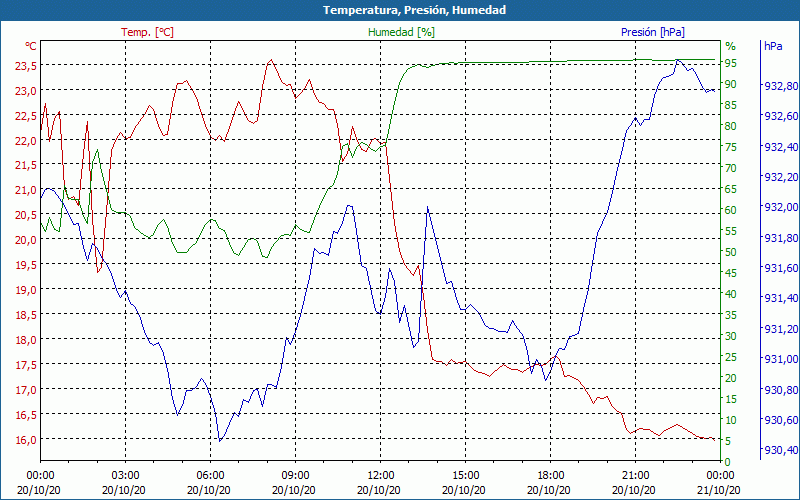Click the chart title Temperatura, Presión, Humedad
This screenshot has height=500, width=800.
pyautogui.click(x=414, y=10)
